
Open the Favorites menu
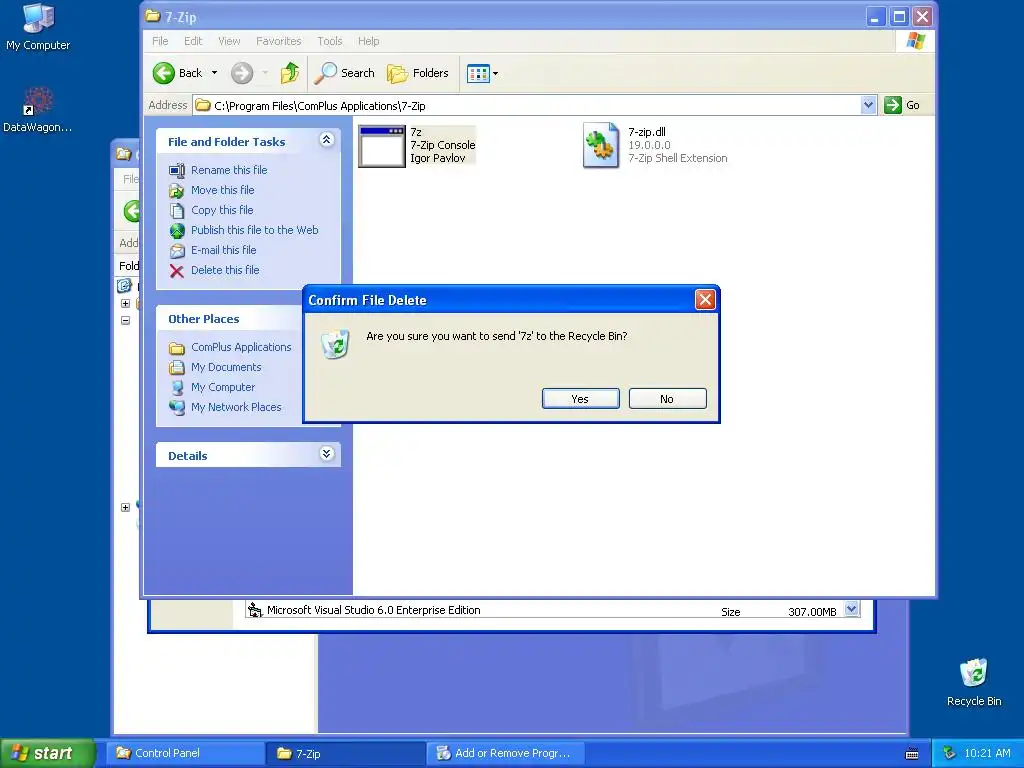pos(279,41)
